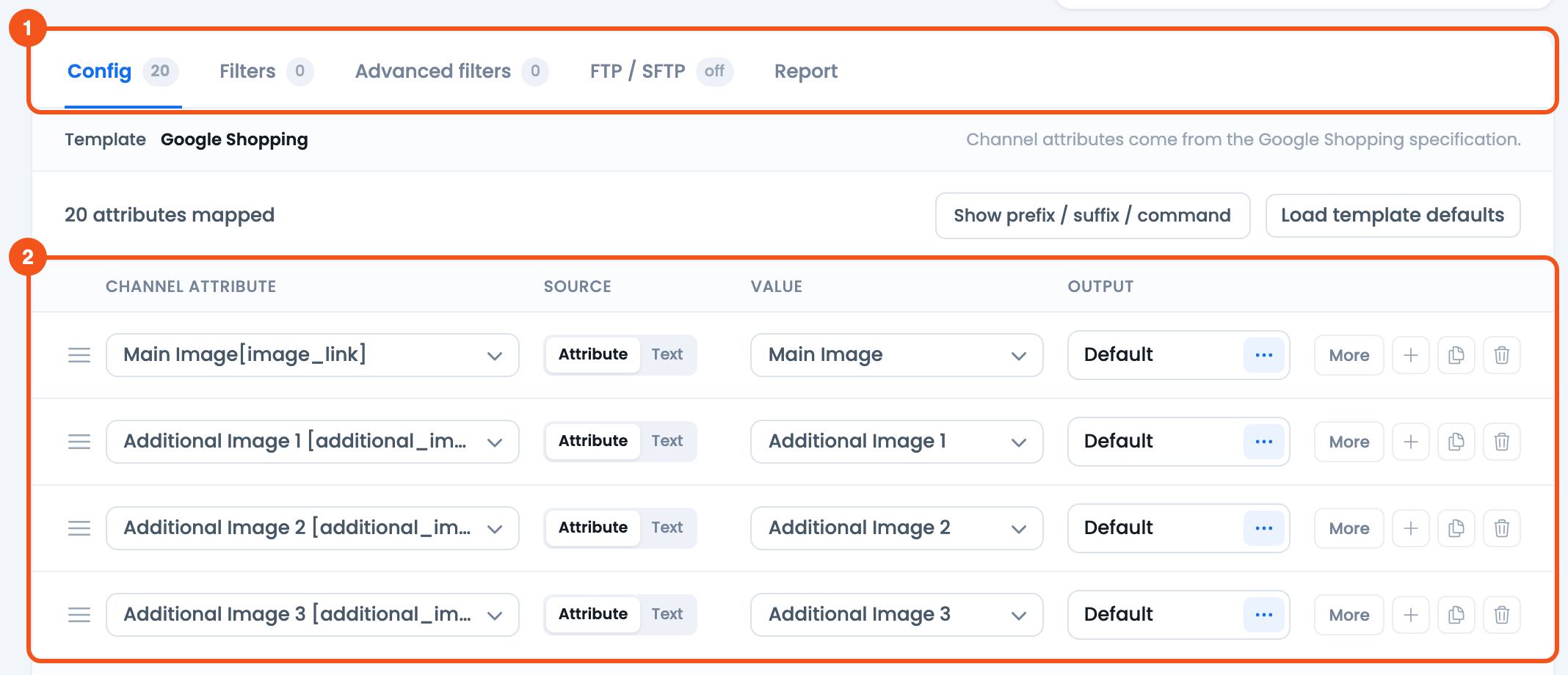This screenshot has height=675, width=1568.
Task: Click drag handle icon for Main Image row
Action: click(x=79, y=355)
